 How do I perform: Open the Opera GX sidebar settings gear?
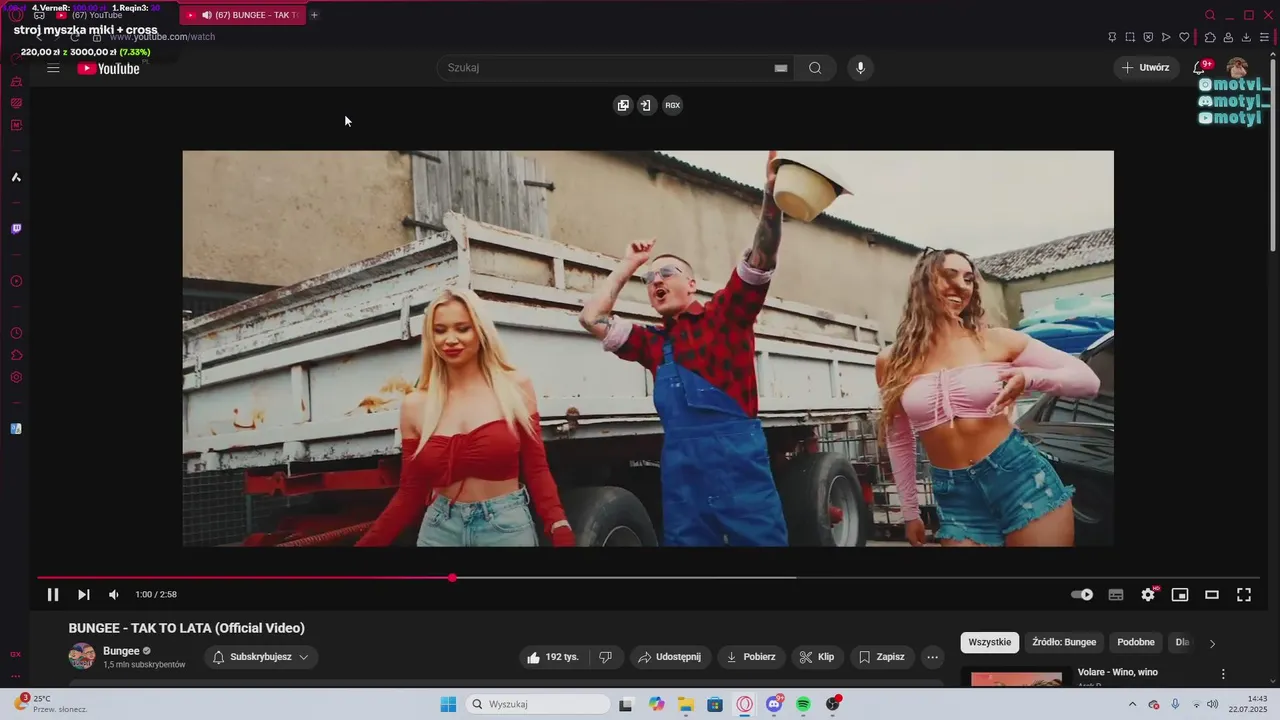click(16, 377)
